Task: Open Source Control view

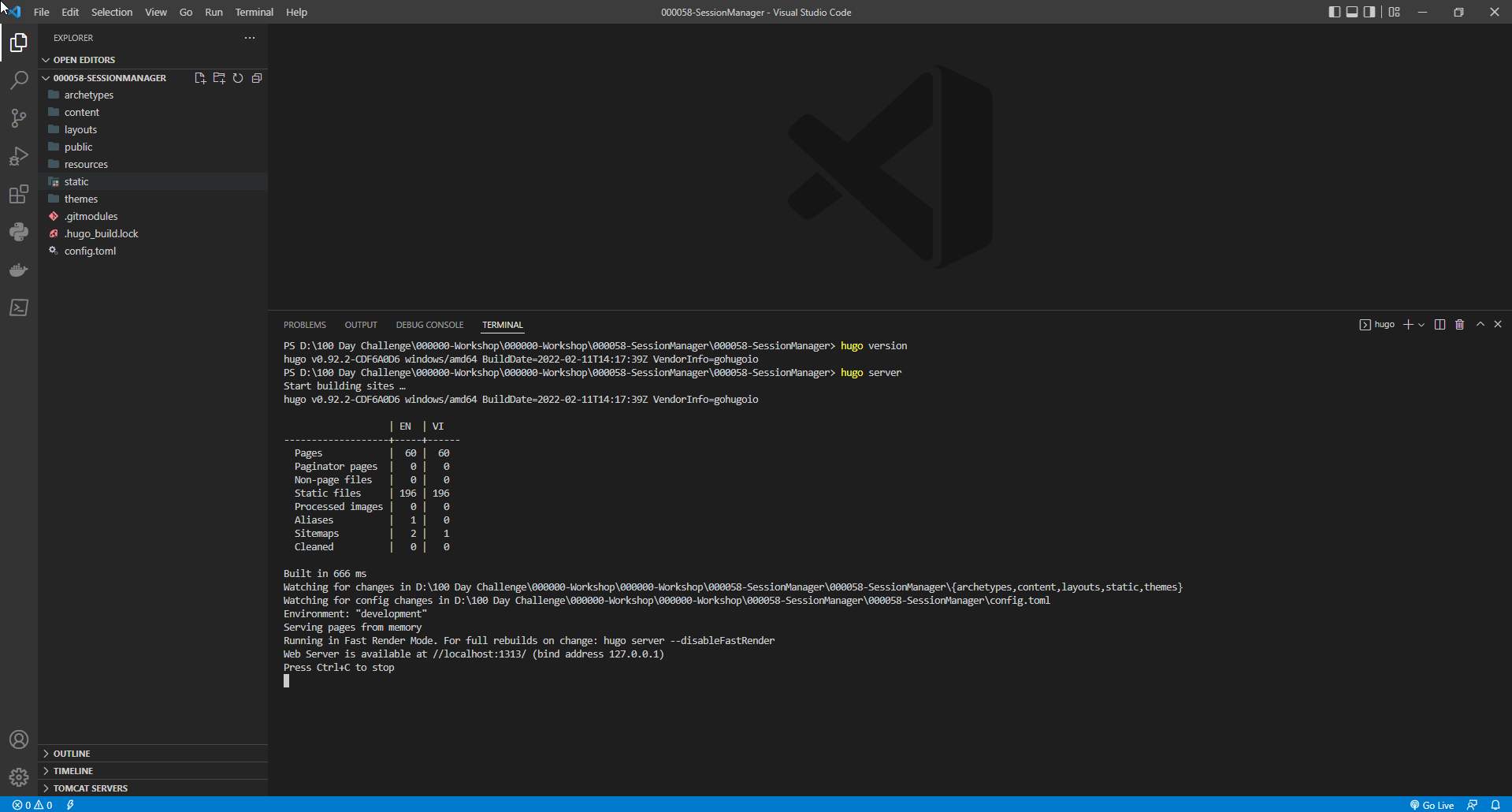Action: [19, 118]
